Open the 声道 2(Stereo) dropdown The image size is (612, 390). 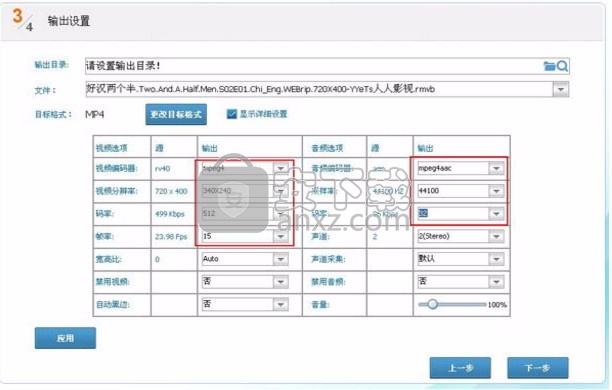tap(496, 236)
